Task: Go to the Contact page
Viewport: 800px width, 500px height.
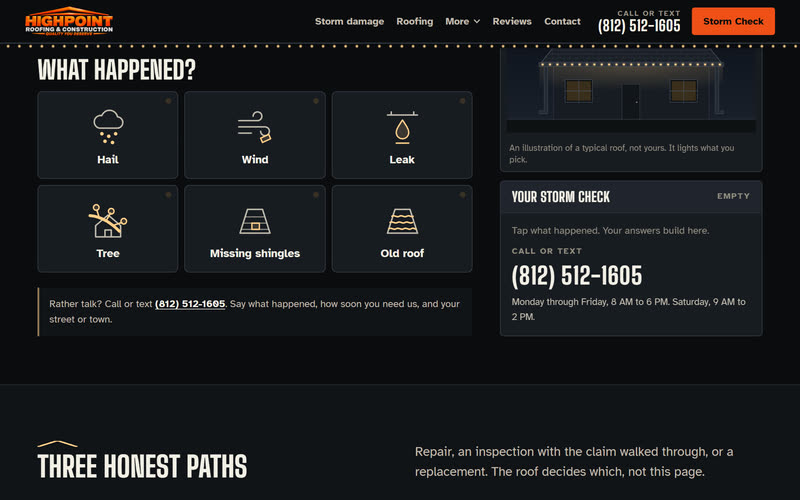Action: pyautogui.click(x=562, y=21)
